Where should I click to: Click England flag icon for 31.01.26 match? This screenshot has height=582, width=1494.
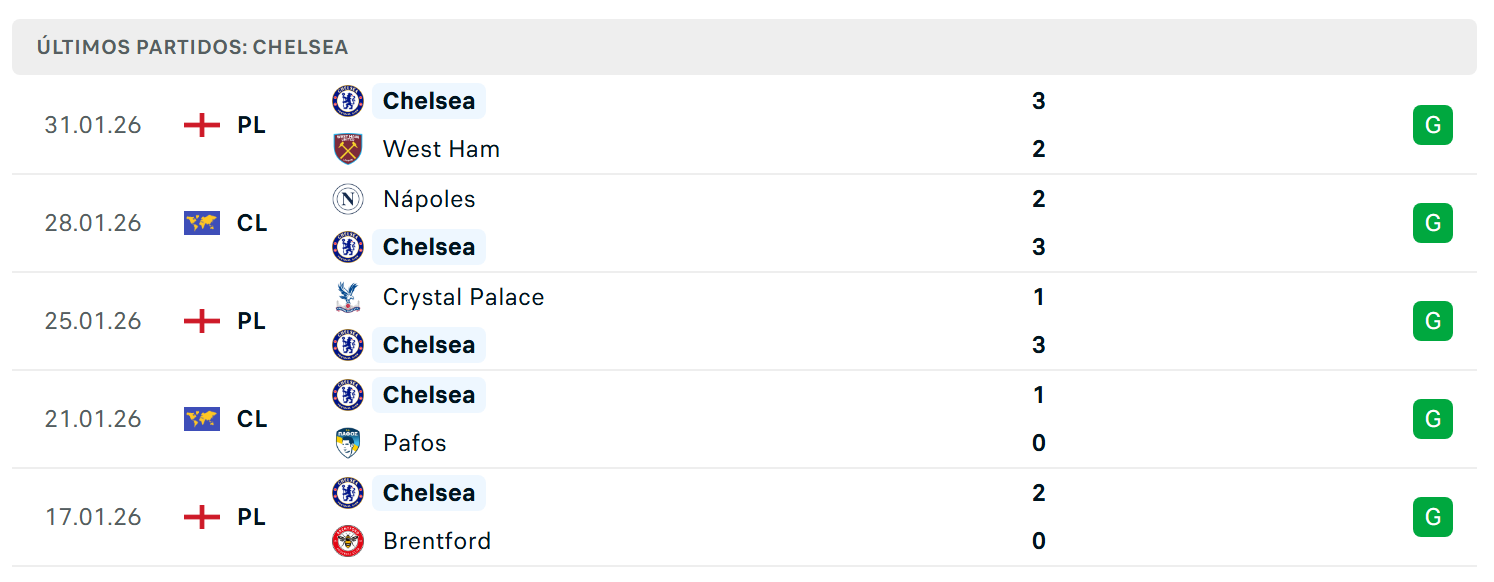tap(202, 125)
